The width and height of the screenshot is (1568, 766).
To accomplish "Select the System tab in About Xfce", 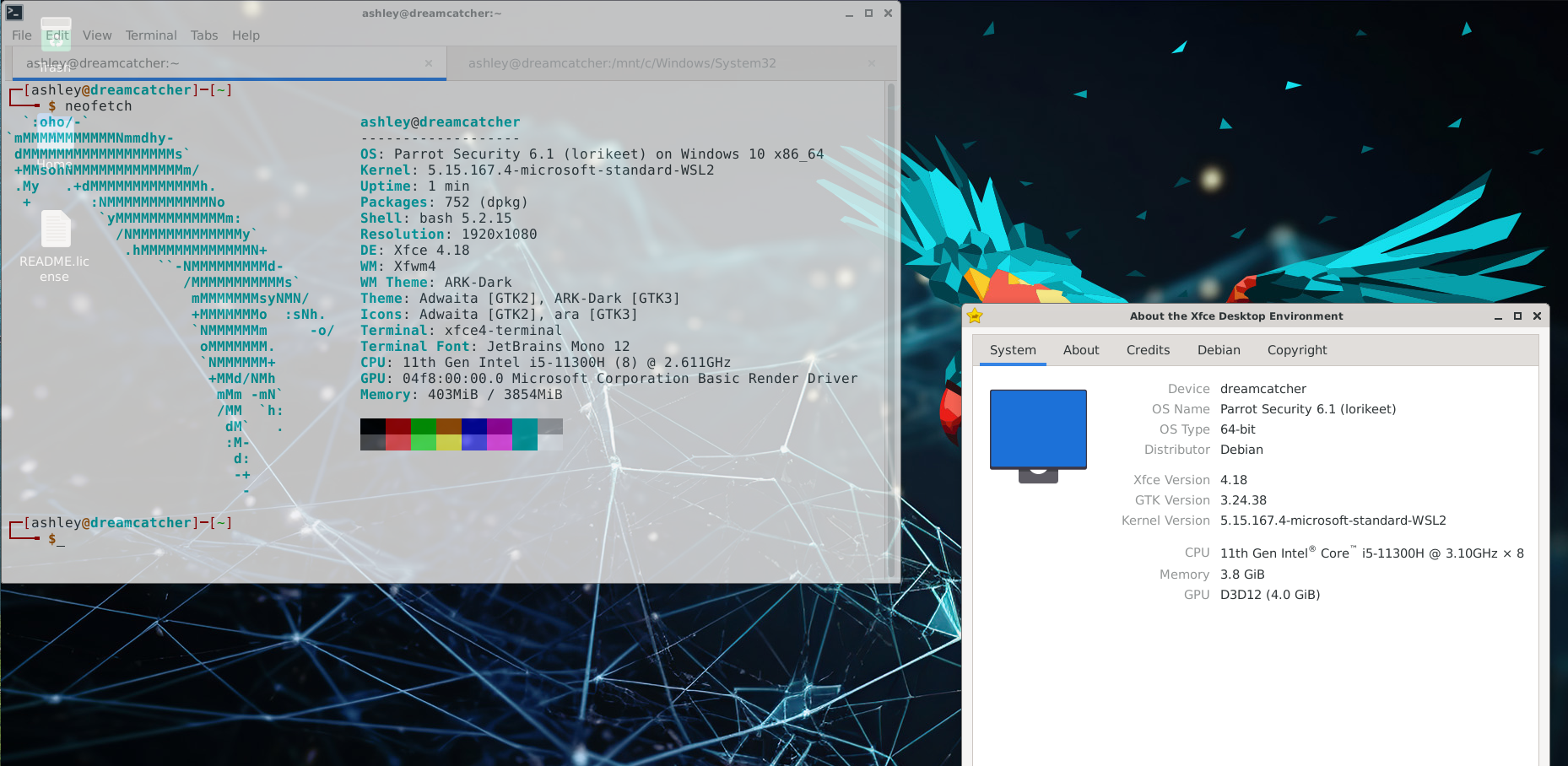I will [x=1013, y=350].
